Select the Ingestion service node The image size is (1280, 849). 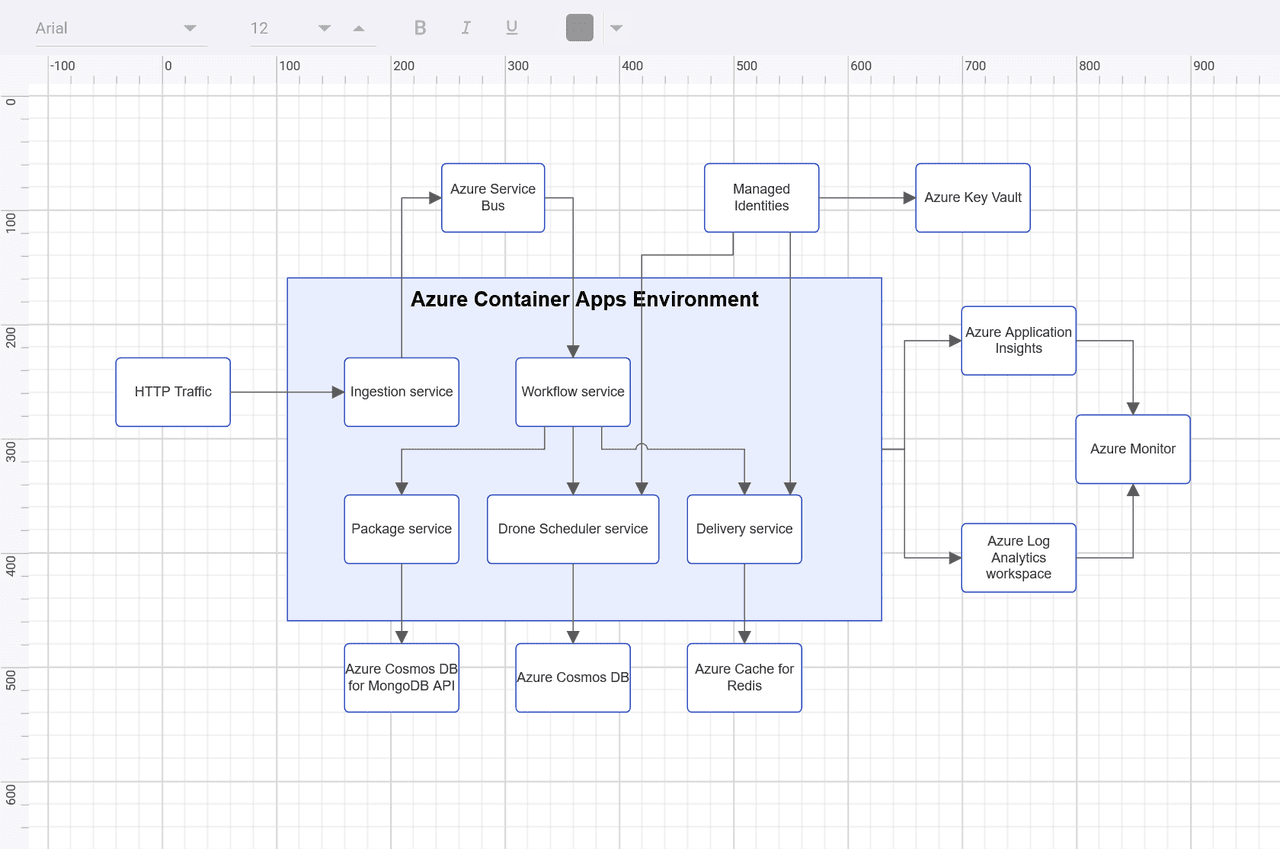tap(402, 392)
